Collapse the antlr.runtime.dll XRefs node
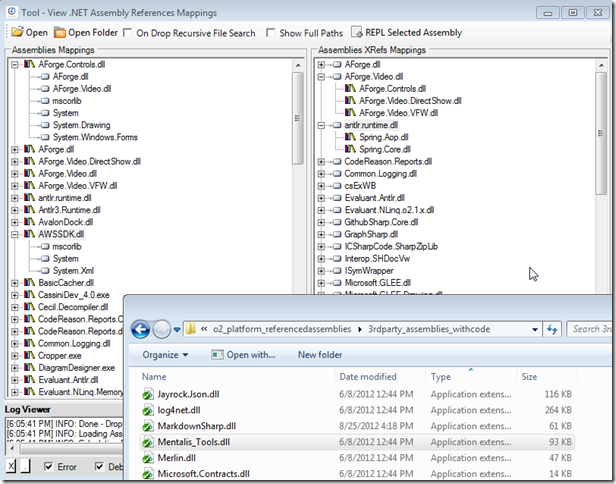Image resolution: width=616 pixels, height=484 pixels. pyautogui.click(x=321, y=125)
